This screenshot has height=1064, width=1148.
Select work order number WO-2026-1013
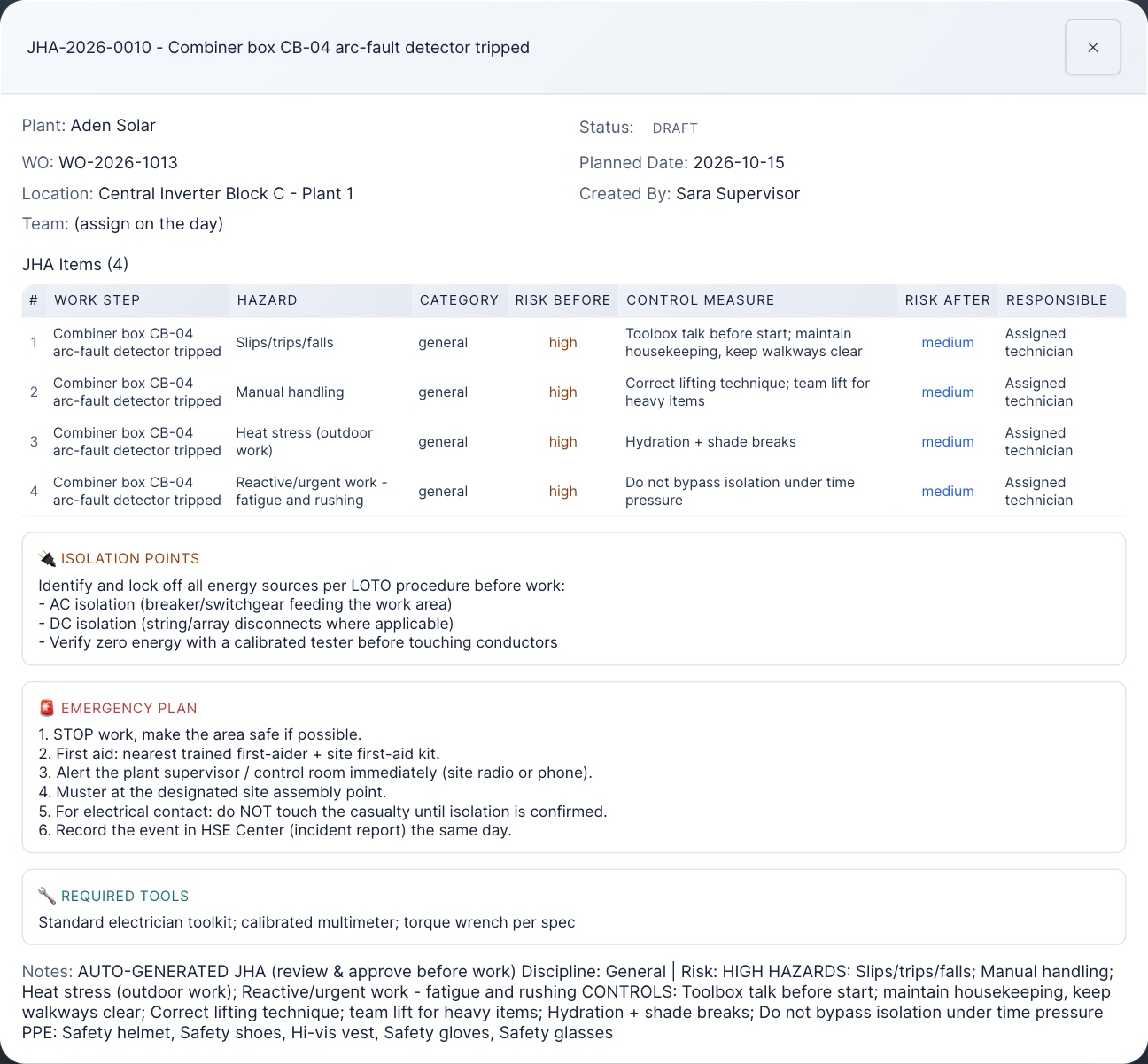click(x=119, y=163)
